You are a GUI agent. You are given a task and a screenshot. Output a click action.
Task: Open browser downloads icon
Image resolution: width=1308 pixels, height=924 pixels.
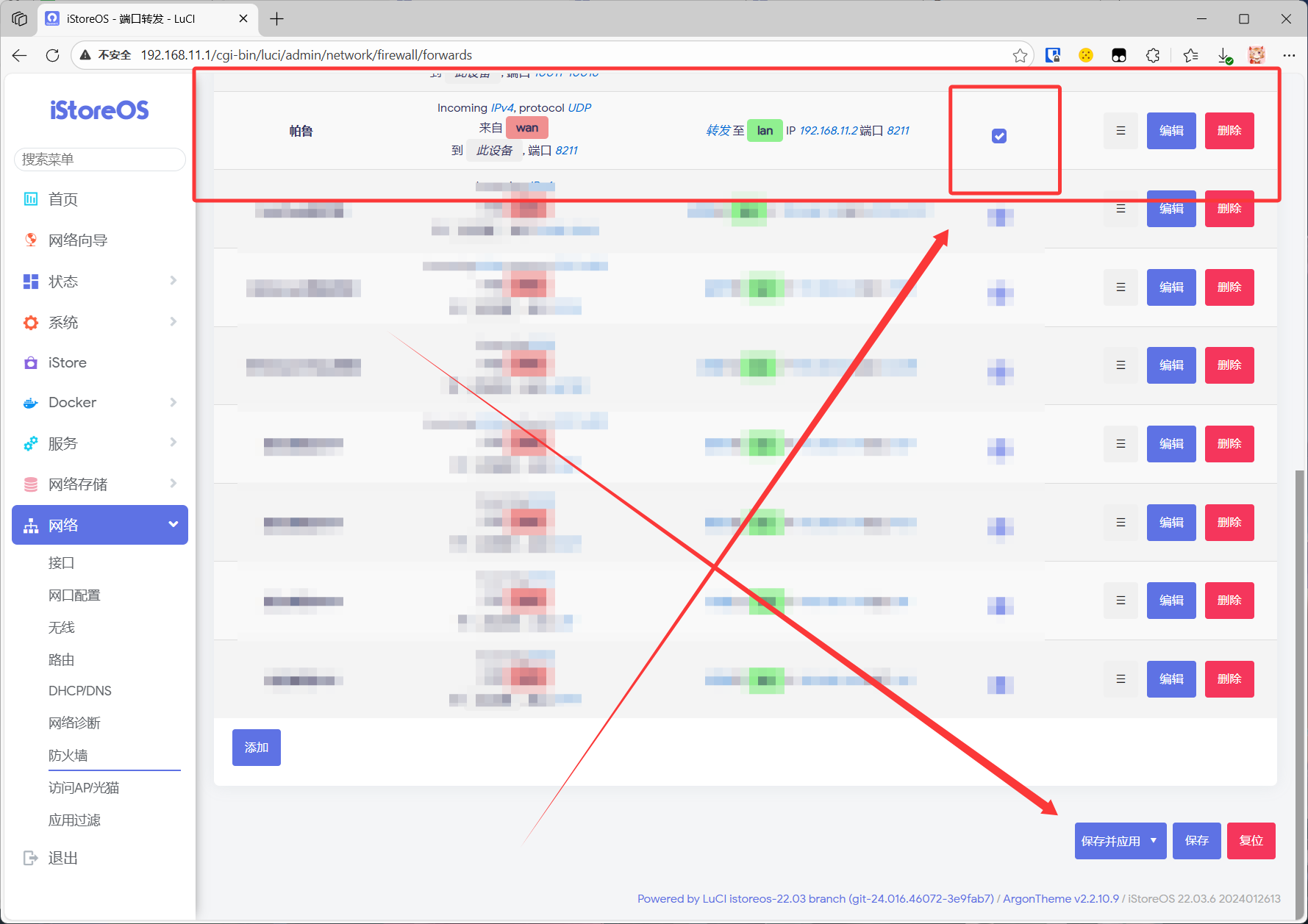click(1224, 55)
